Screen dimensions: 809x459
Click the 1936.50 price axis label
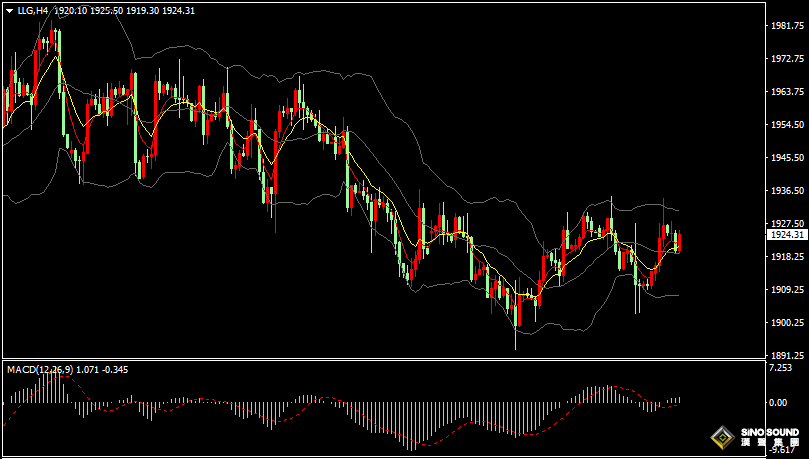tap(788, 190)
